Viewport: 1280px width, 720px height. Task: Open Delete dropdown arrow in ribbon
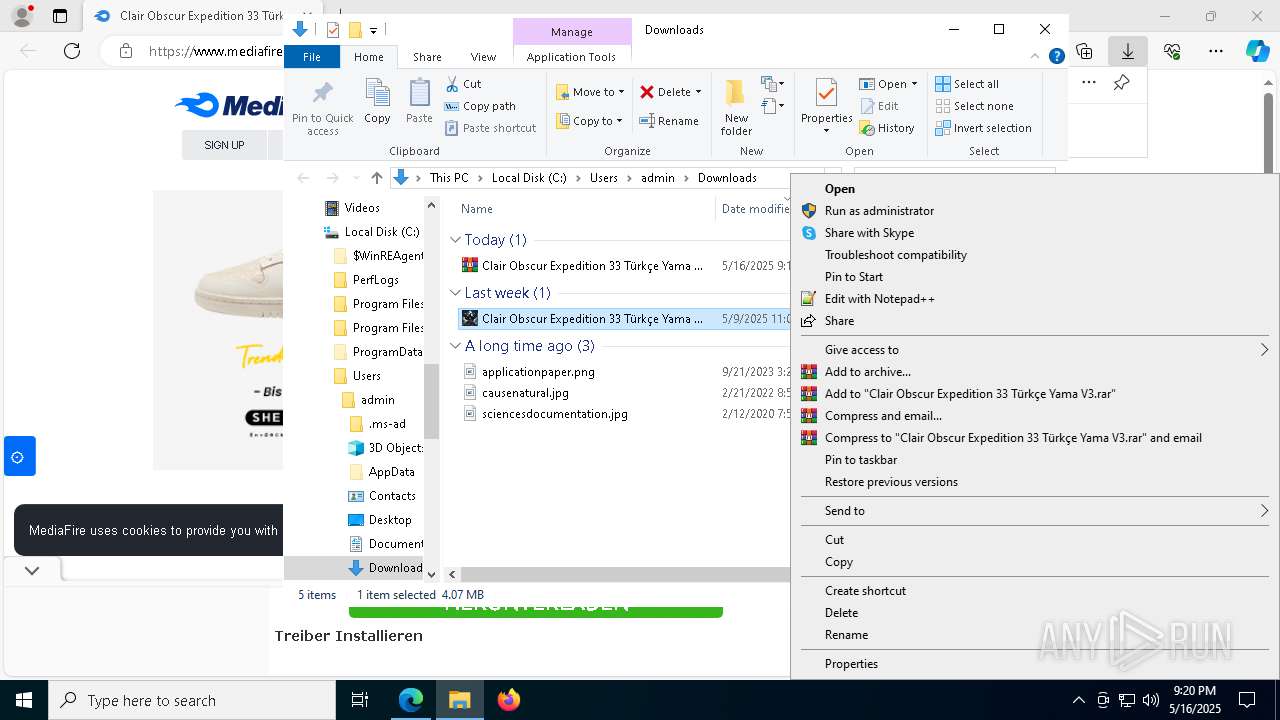[698, 92]
